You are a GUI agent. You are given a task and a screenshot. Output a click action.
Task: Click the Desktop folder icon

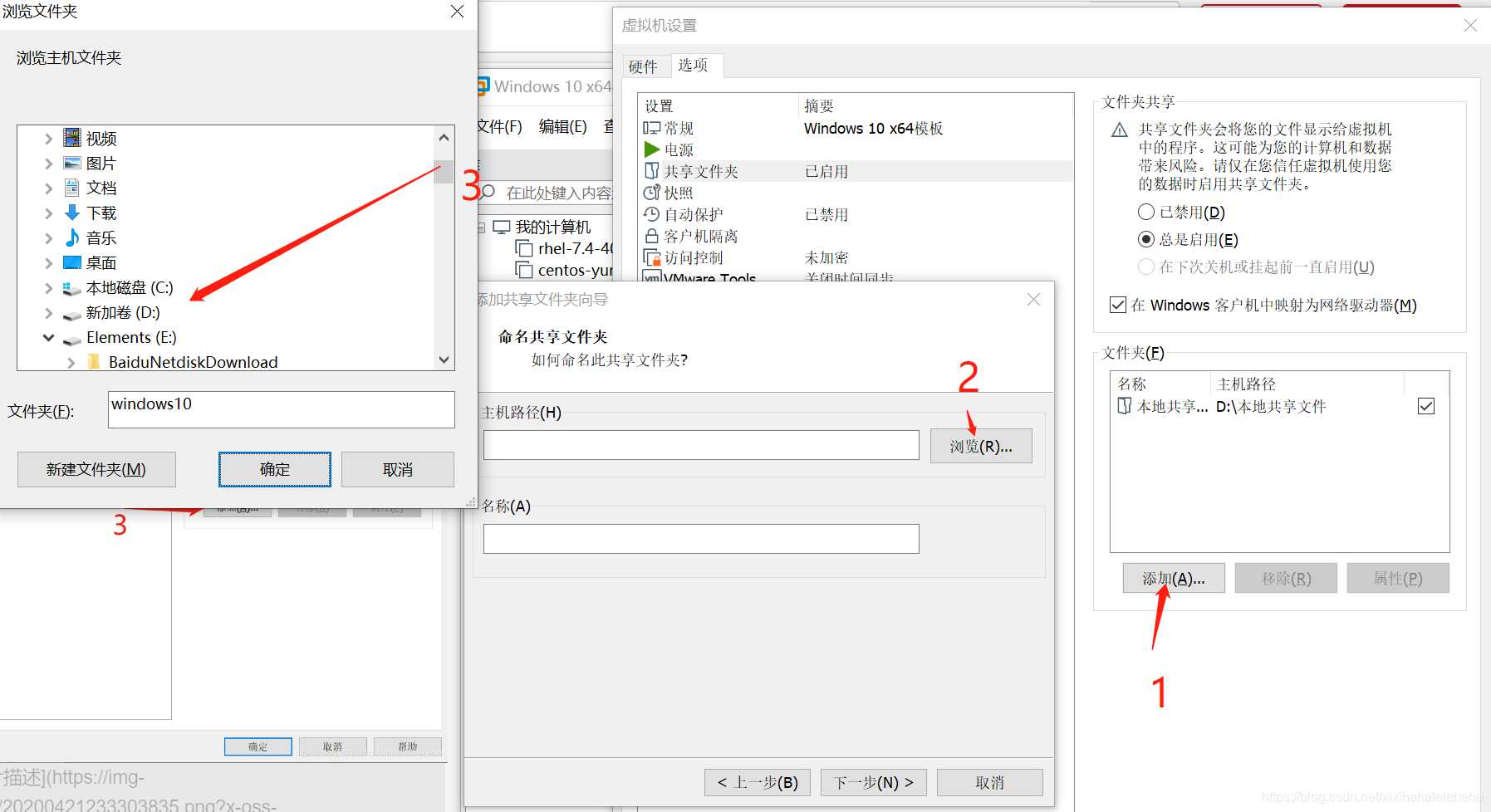coord(72,262)
